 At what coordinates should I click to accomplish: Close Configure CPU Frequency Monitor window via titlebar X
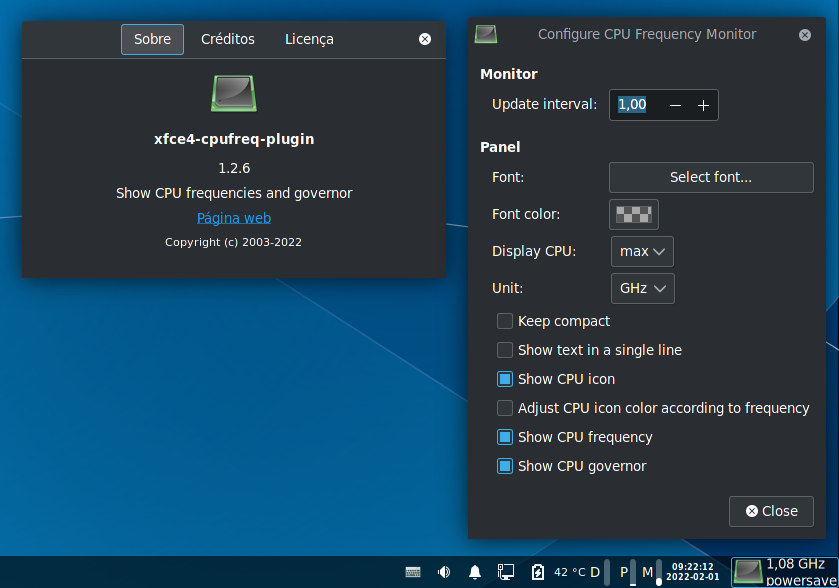point(805,35)
